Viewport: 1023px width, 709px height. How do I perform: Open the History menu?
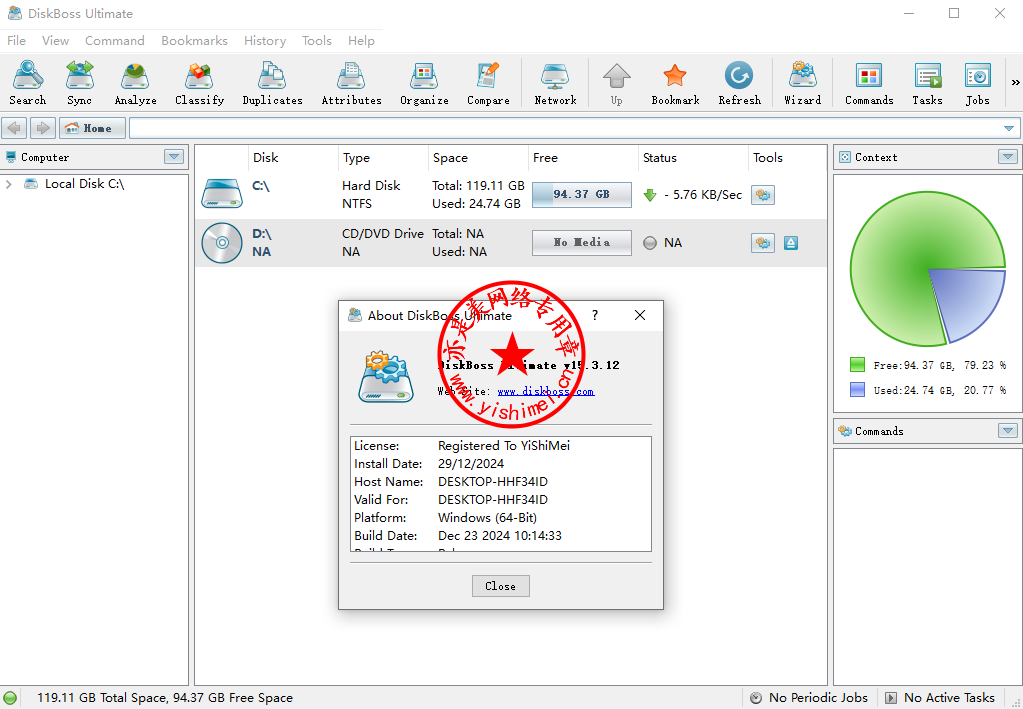point(265,40)
